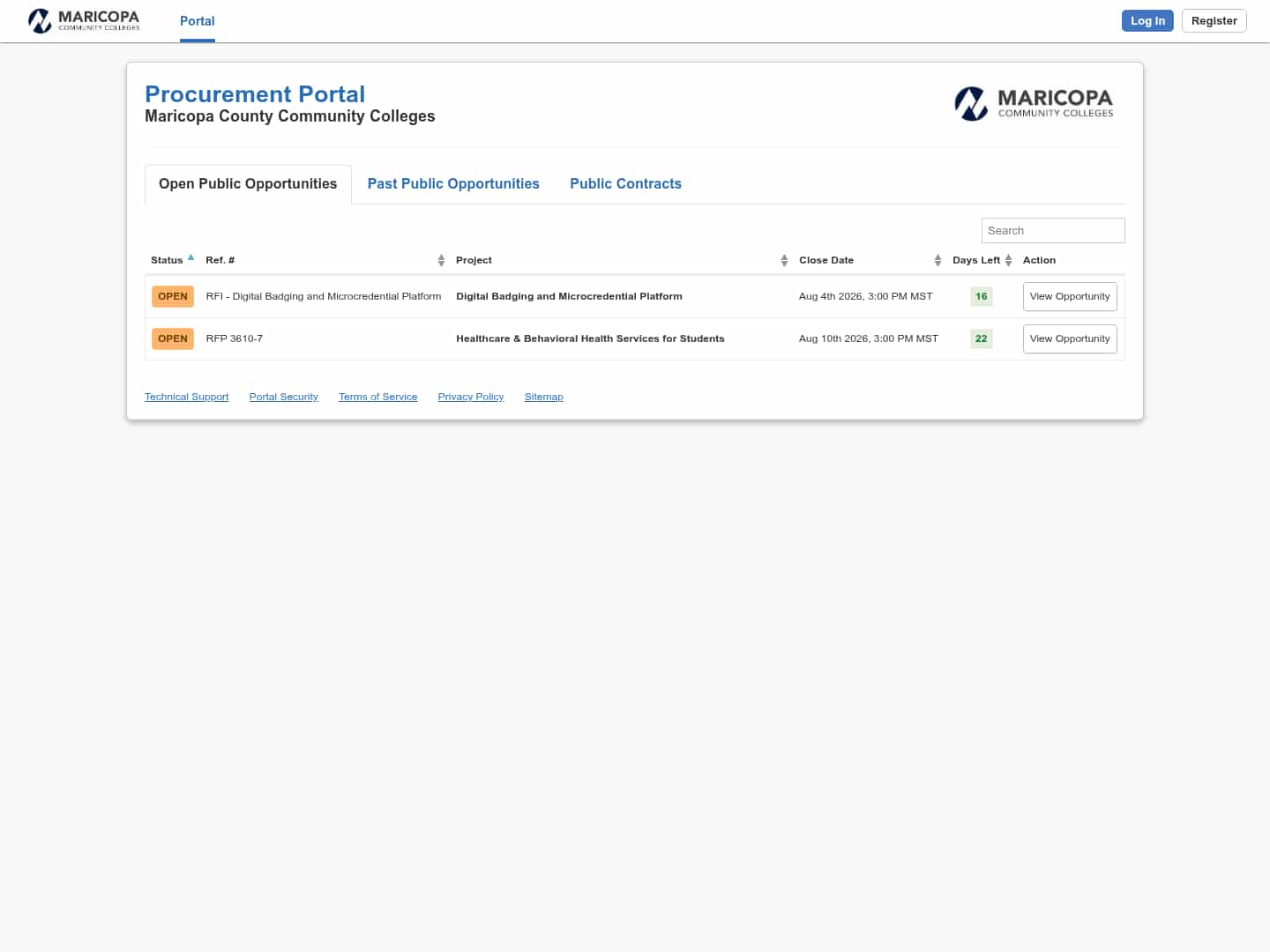Screen dimensions: 1270x952
Task: Sort by Ref. # column arrows
Action: (441, 260)
